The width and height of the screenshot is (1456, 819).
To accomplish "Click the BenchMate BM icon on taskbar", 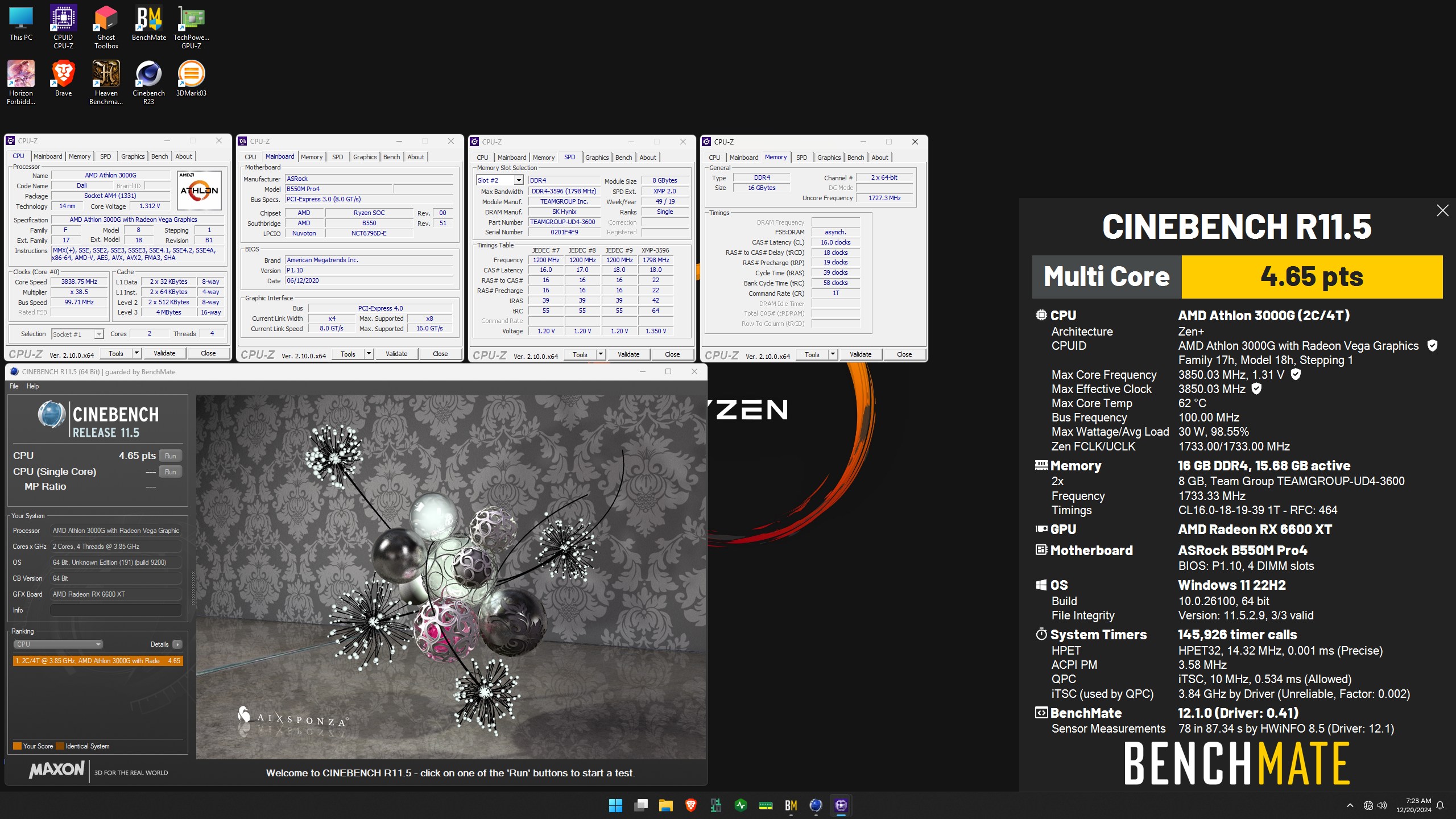I will tap(791, 805).
